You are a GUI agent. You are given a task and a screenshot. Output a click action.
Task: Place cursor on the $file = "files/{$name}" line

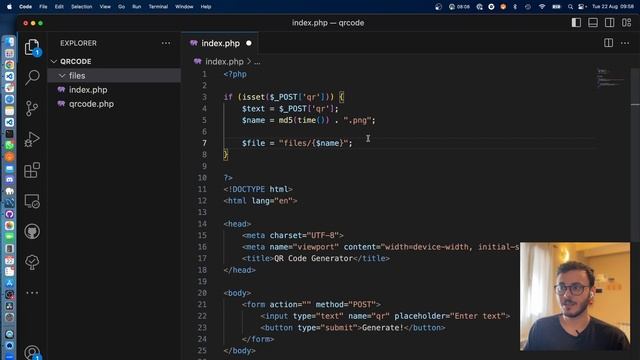pyautogui.click(x=297, y=143)
